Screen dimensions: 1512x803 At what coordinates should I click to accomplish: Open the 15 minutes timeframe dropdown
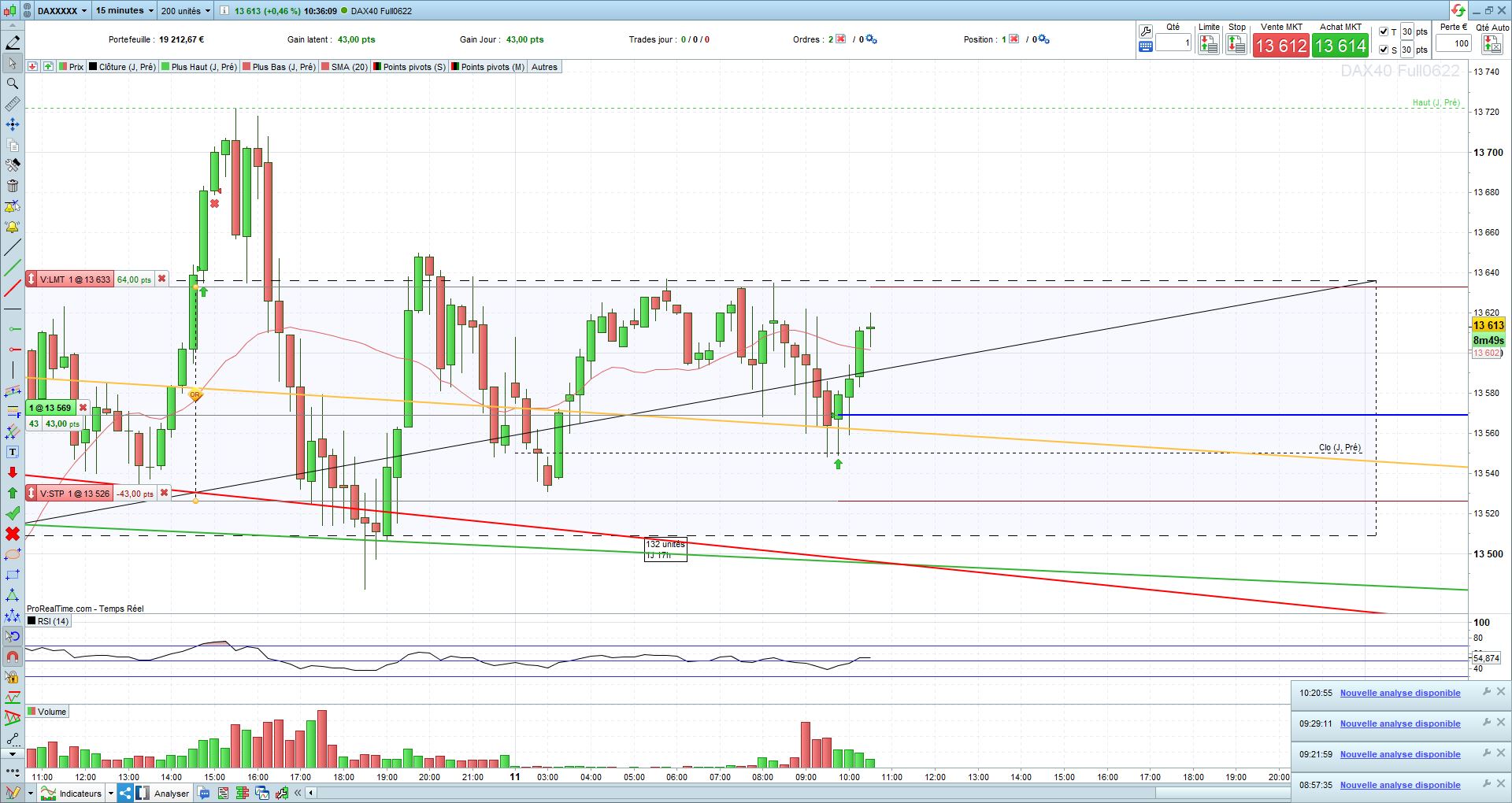tap(124, 11)
